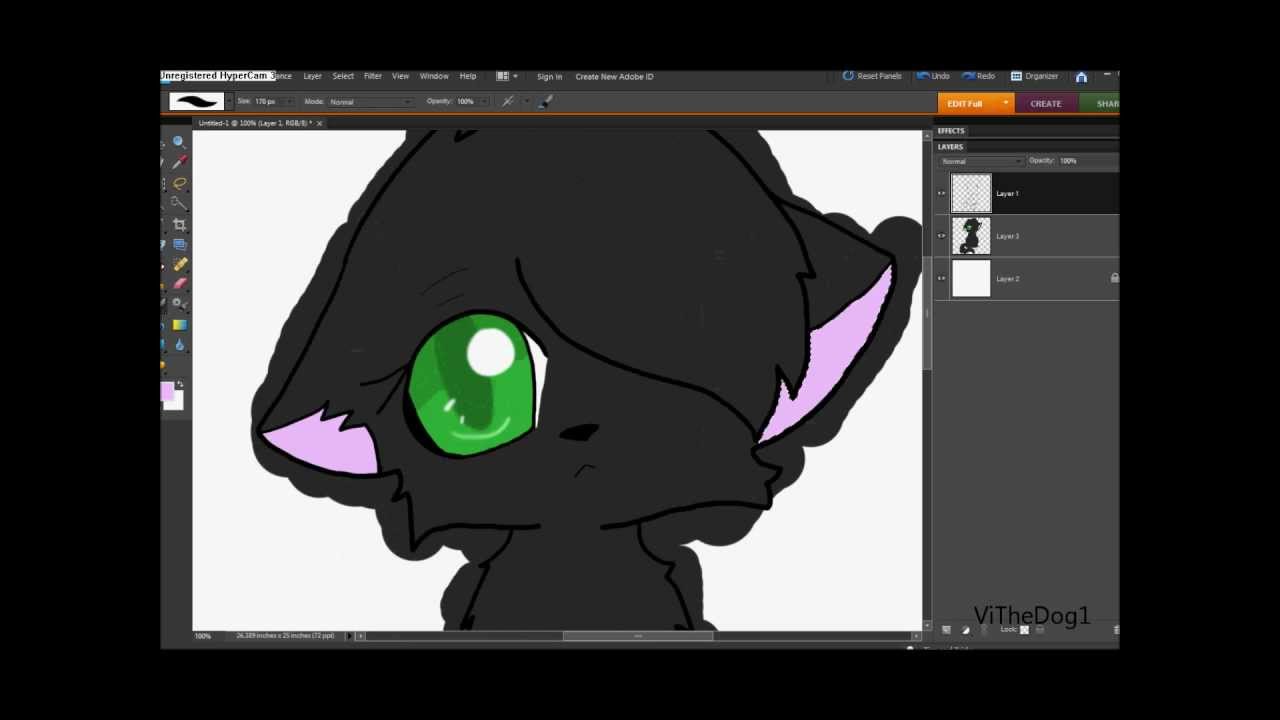Select the Layer 3 cat thumbnail
The width and height of the screenshot is (1280, 720).
970,236
